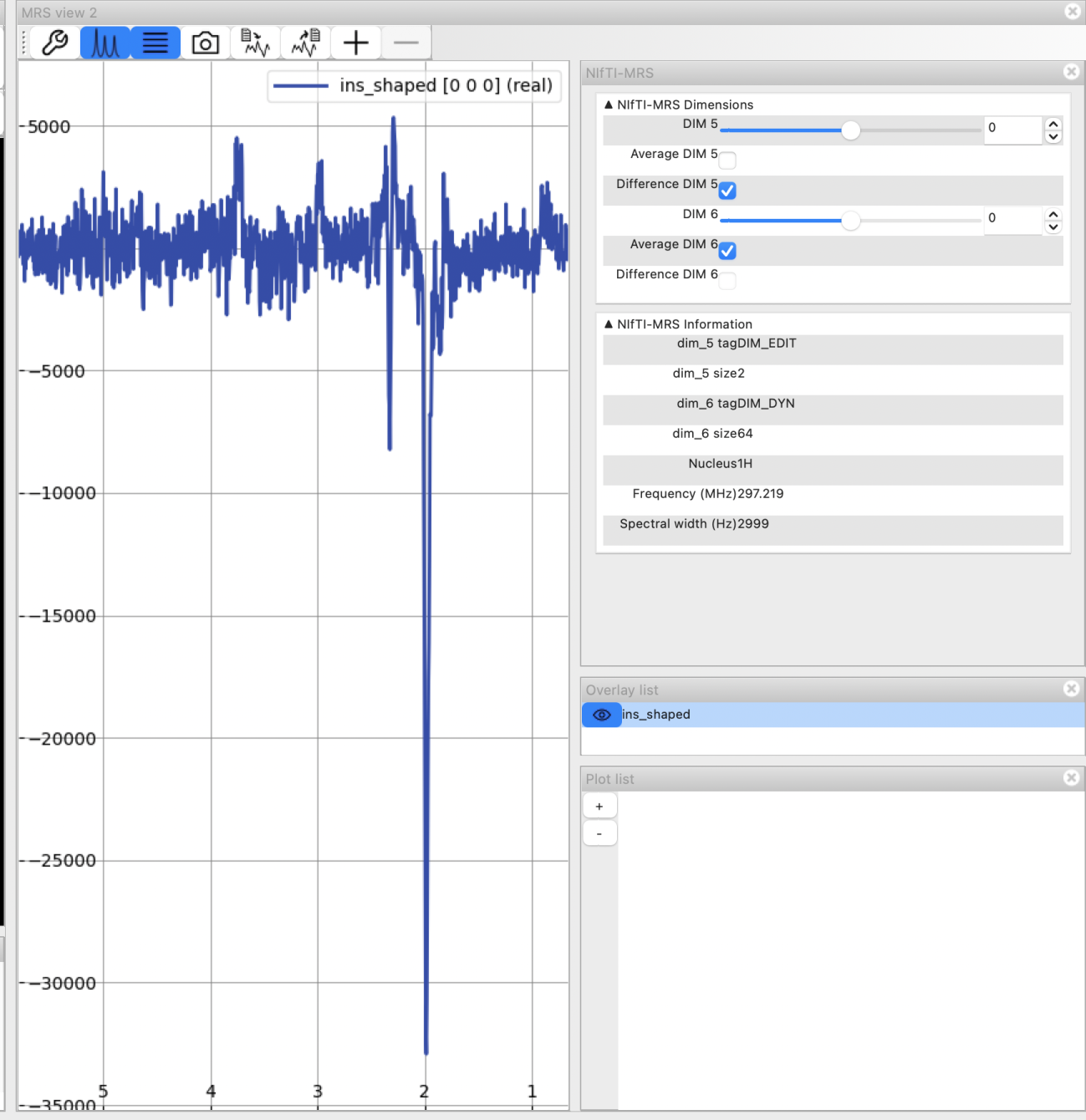Click the ins_shaped legend entry in plot
Viewport: 1086px width, 1120px height.
coord(414,85)
